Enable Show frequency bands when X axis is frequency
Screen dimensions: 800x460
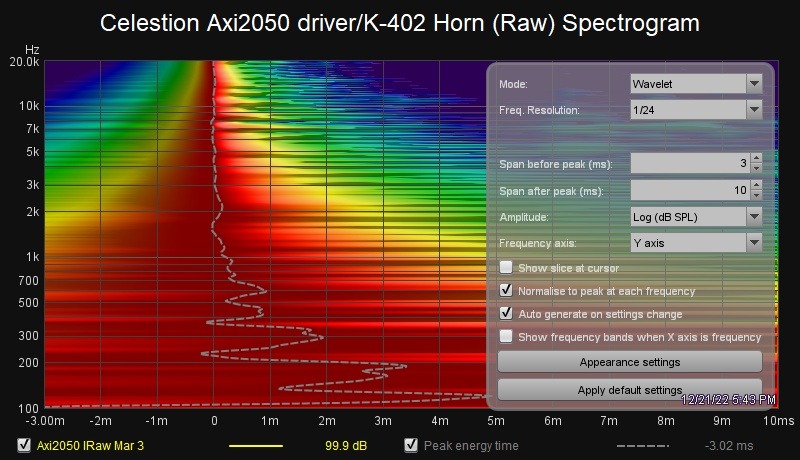pyautogui.click(x=506, y=336)
